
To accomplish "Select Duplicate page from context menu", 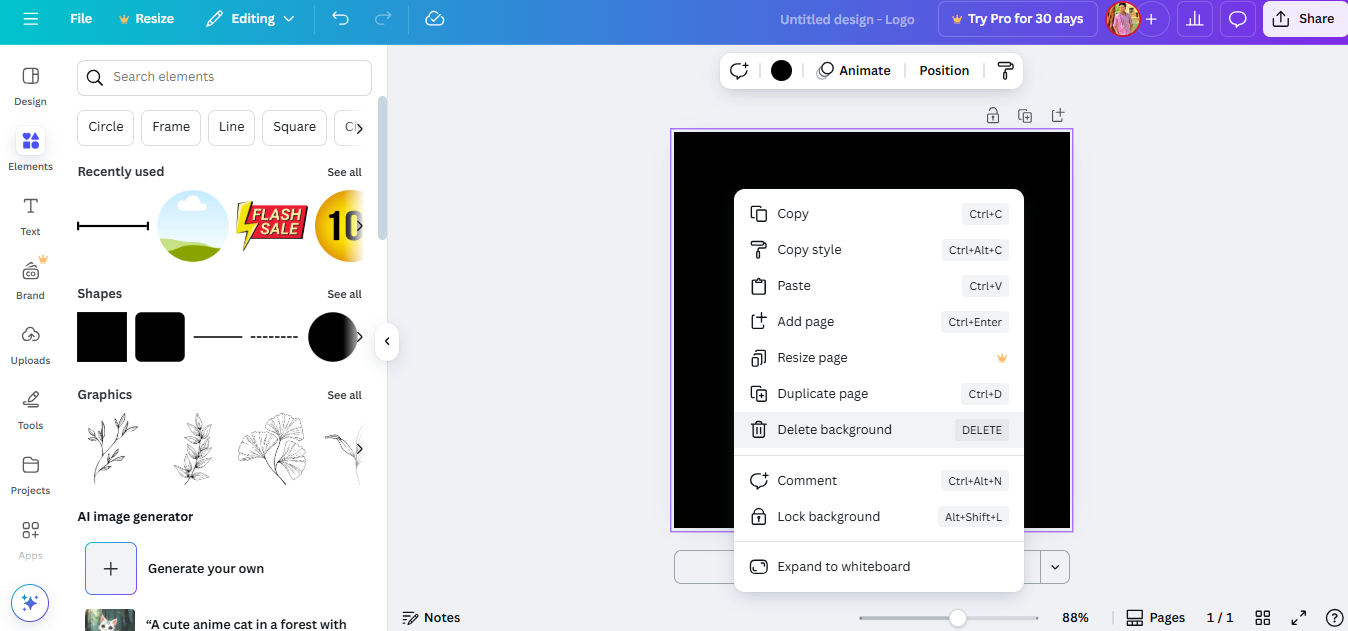I will [x=879, y=393].
